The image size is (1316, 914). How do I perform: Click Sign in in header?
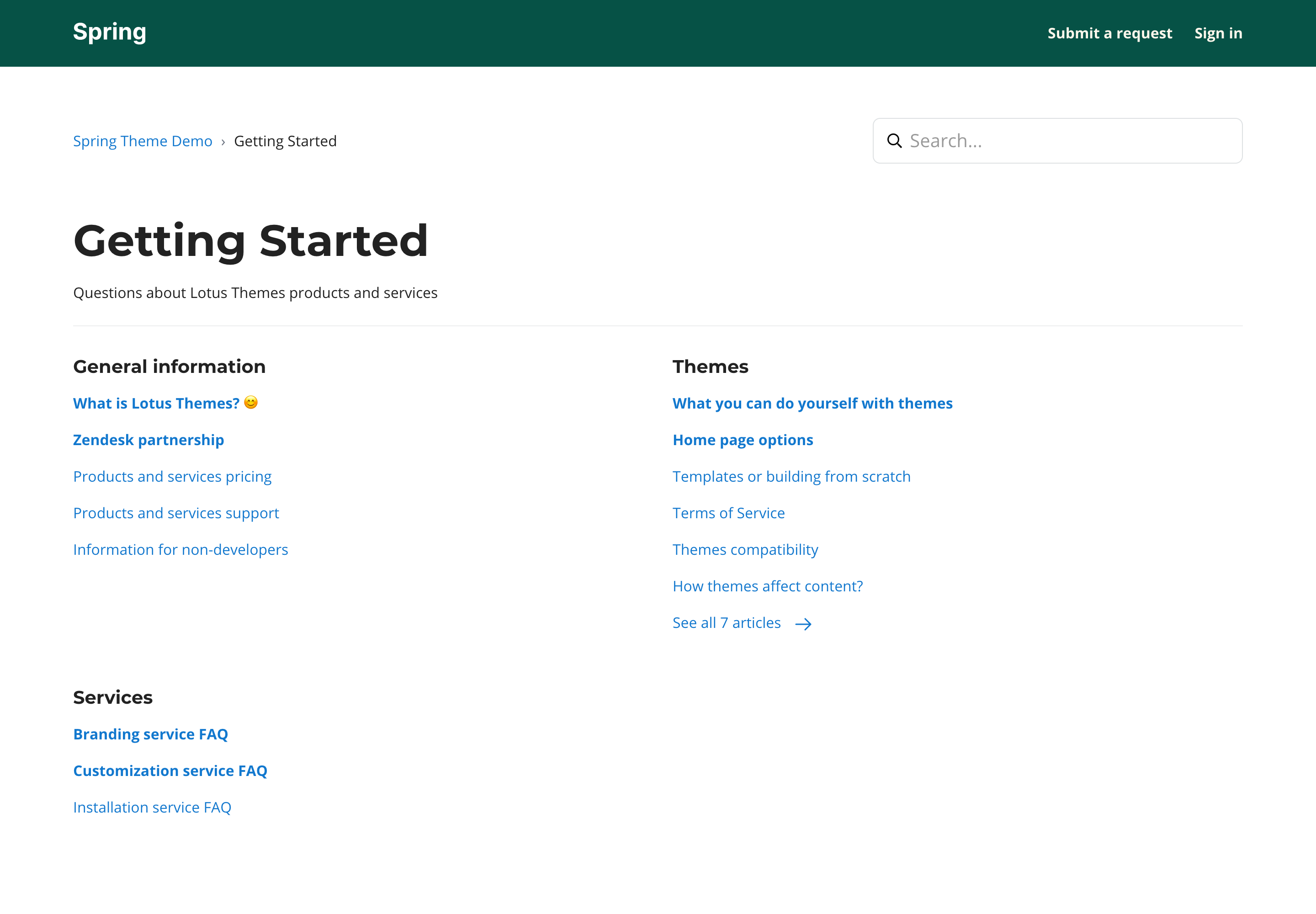[1218, 33]
